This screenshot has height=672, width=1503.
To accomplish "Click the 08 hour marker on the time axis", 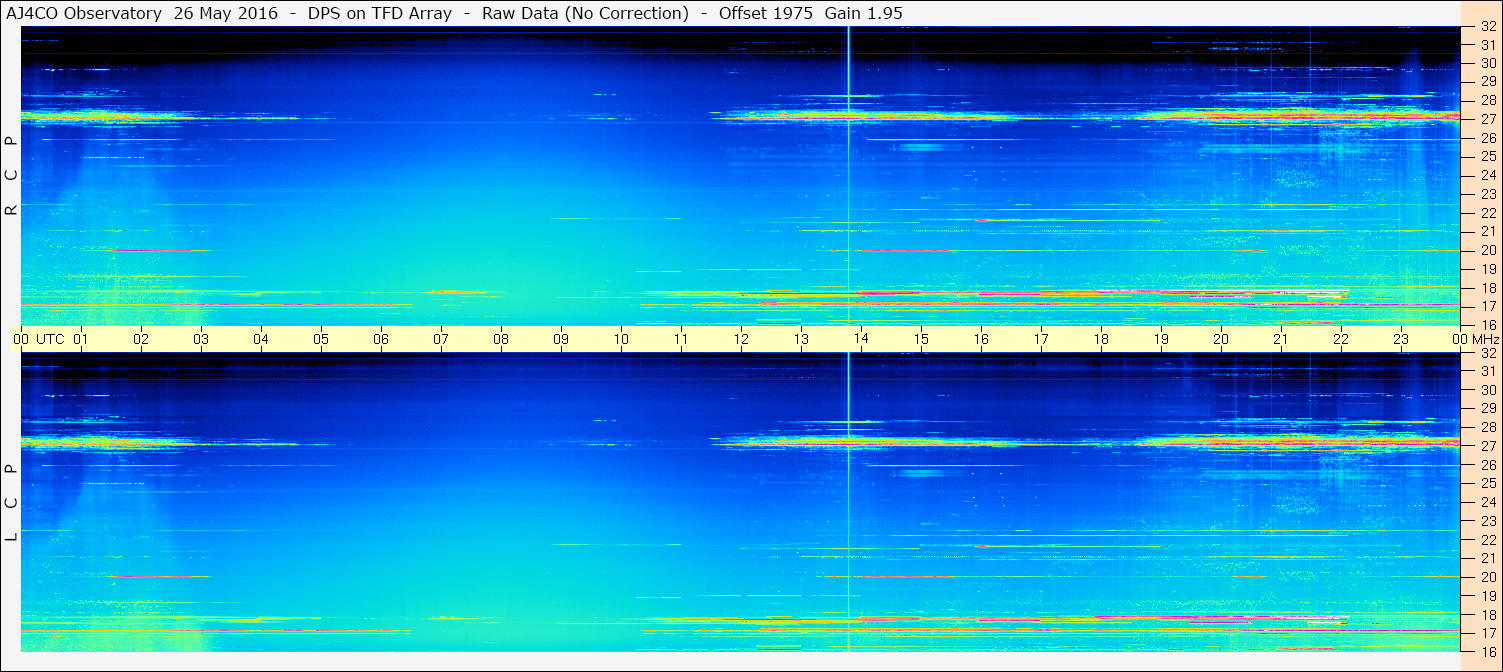I will 501,339.
